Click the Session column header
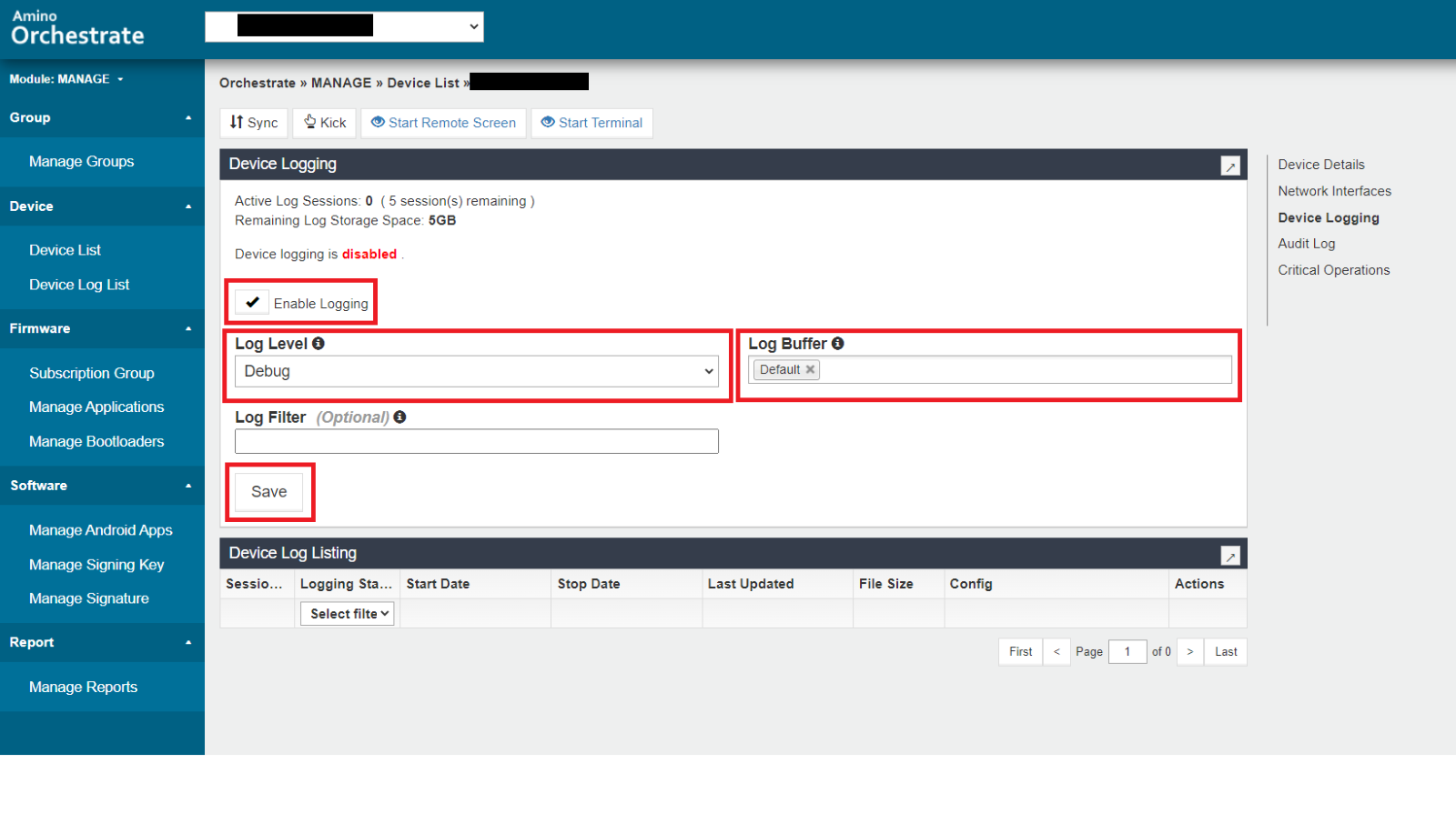This screenshot has width=1456, height=834. (x=255, y=584)
